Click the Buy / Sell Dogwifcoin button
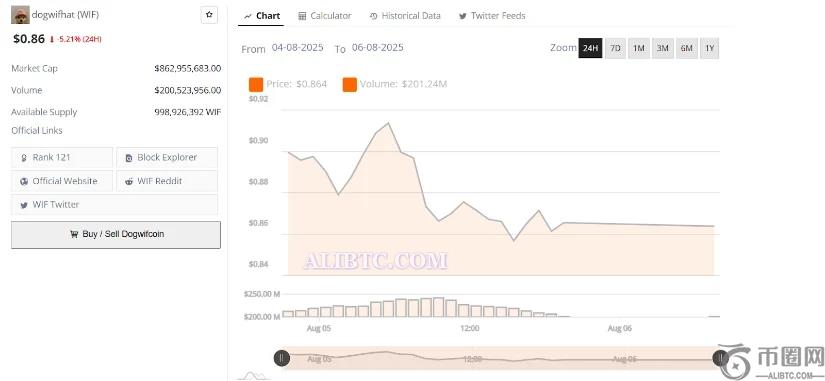825x381 pixels. click(116, 235)
